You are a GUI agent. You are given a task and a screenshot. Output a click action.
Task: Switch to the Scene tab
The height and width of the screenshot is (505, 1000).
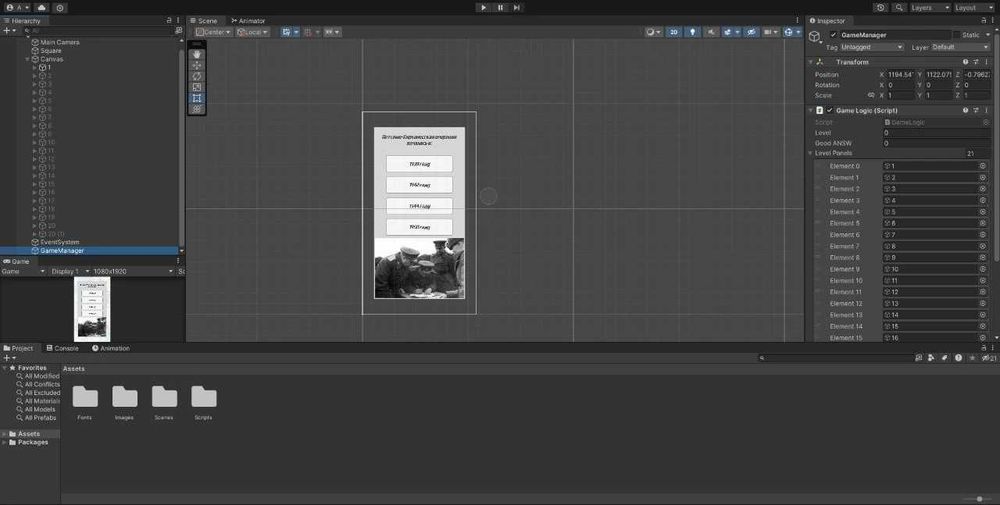pyautogui.click(x=203, y=20)
